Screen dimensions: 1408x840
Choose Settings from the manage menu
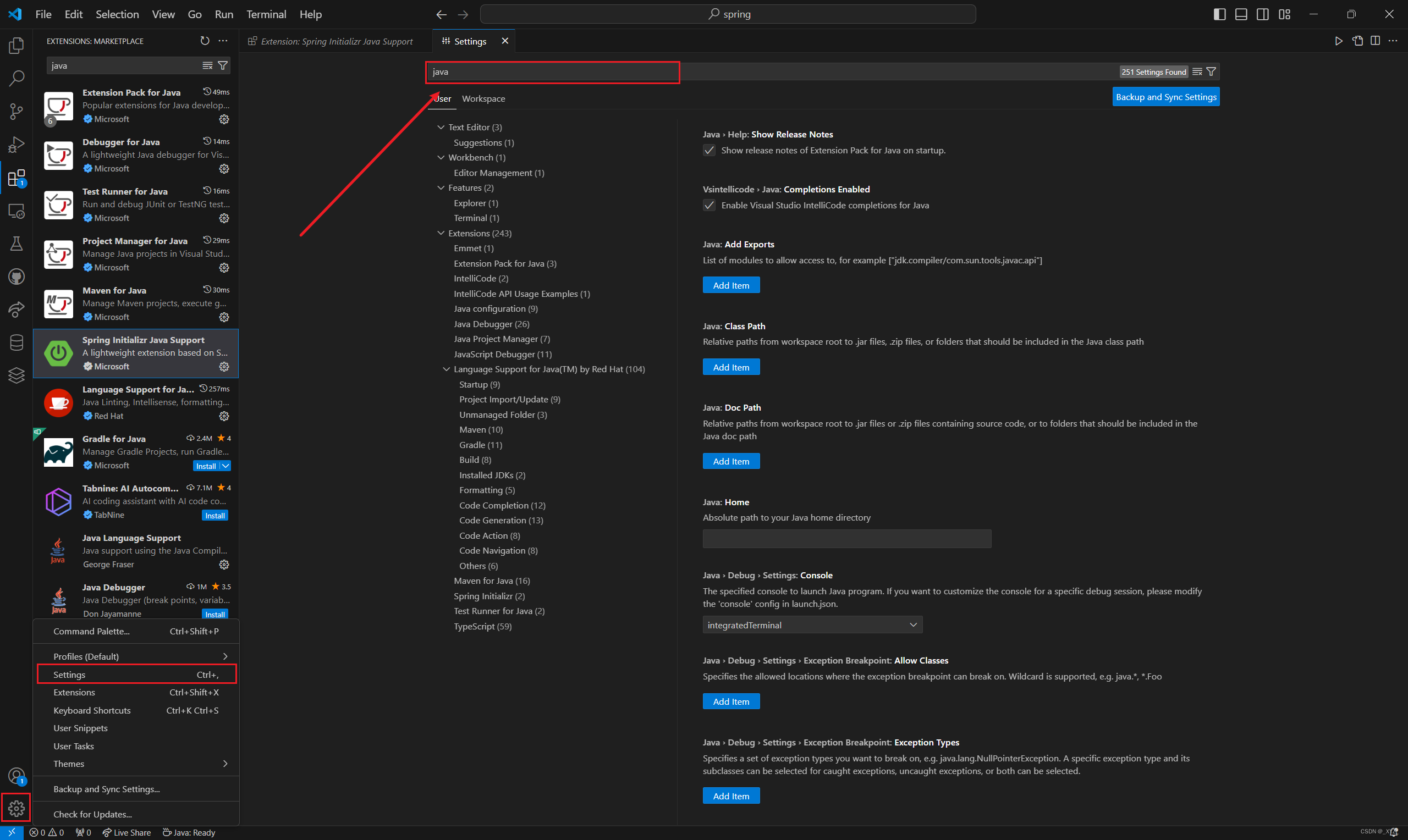click(x=136, y=675)
